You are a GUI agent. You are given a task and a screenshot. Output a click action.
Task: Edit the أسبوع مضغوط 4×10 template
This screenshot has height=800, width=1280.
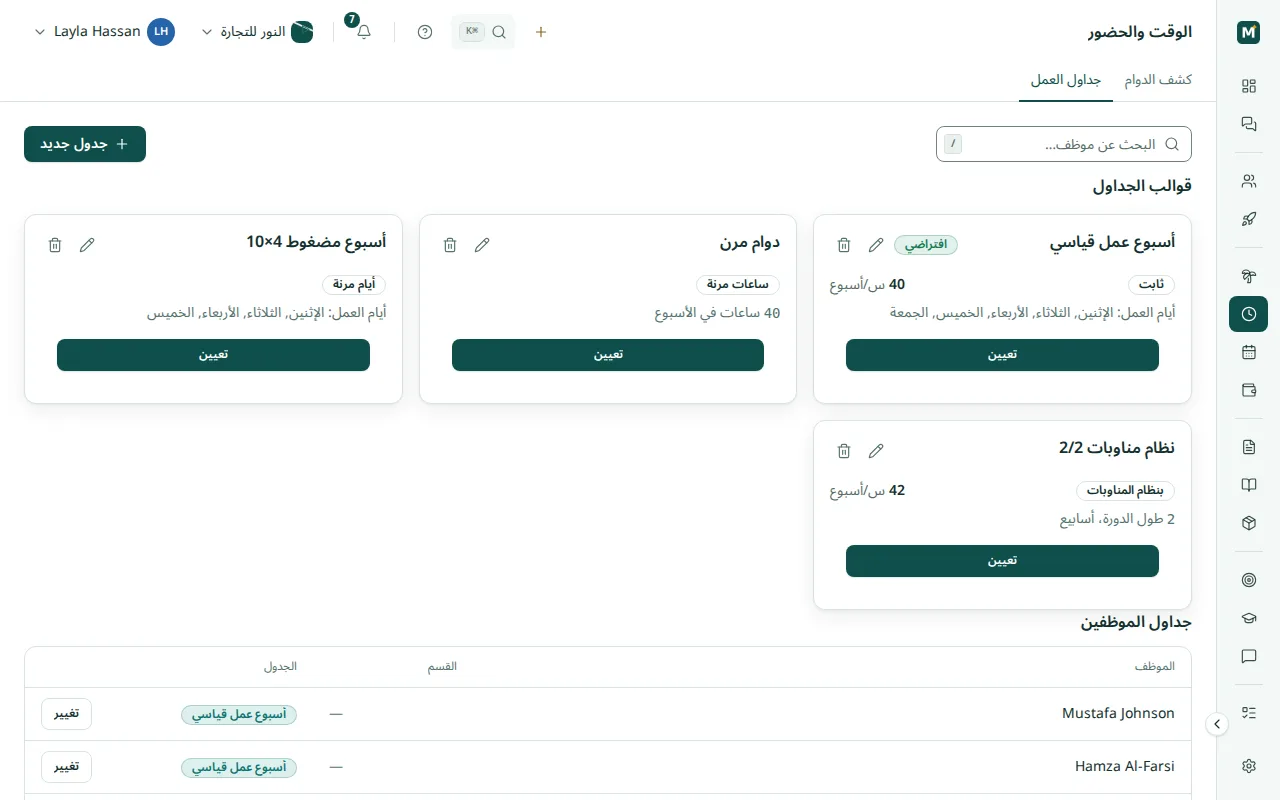pos(87,245)
